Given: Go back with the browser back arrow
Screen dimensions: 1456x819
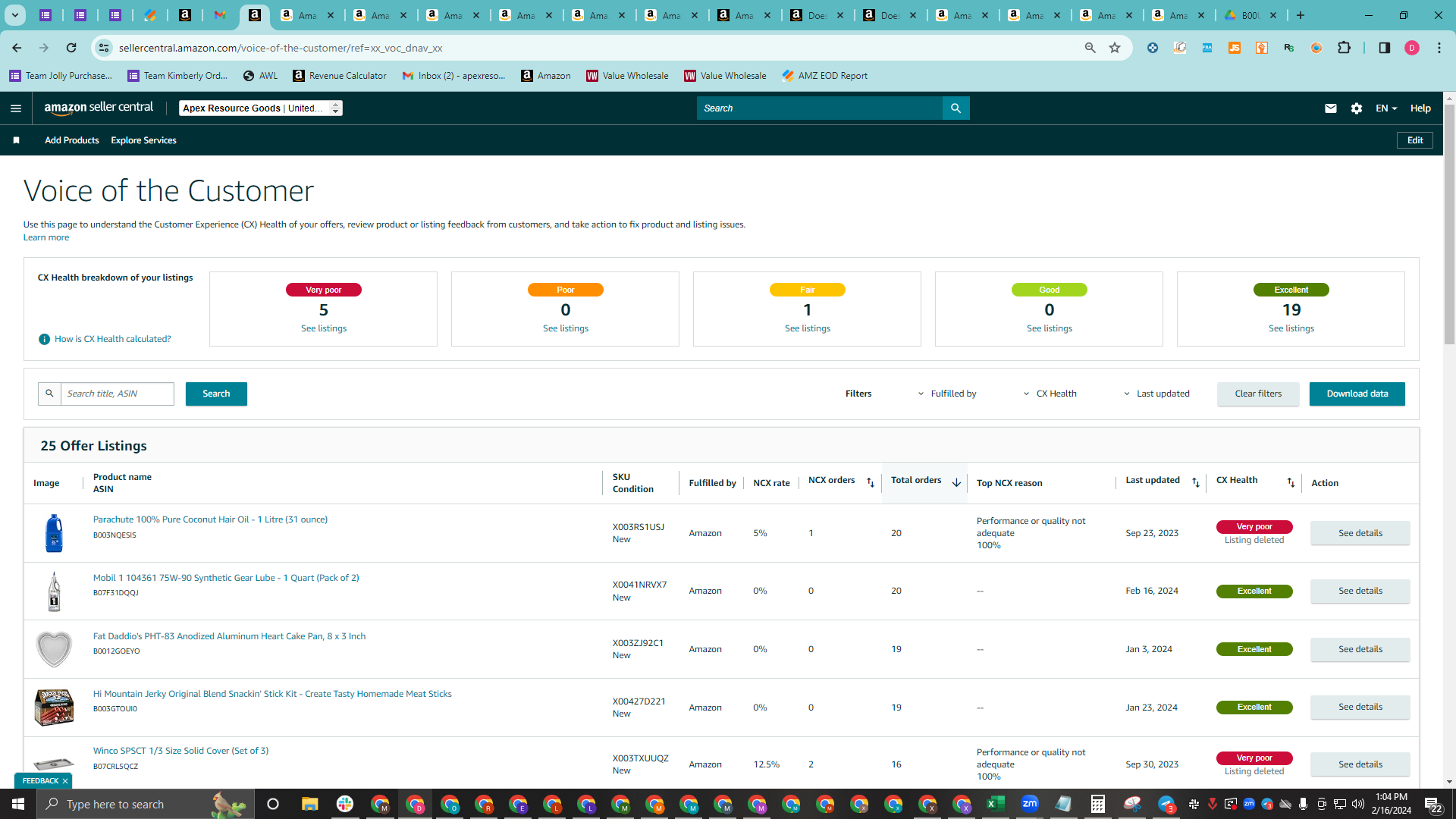Looking at the screenshot, I should tap(17, 48).
